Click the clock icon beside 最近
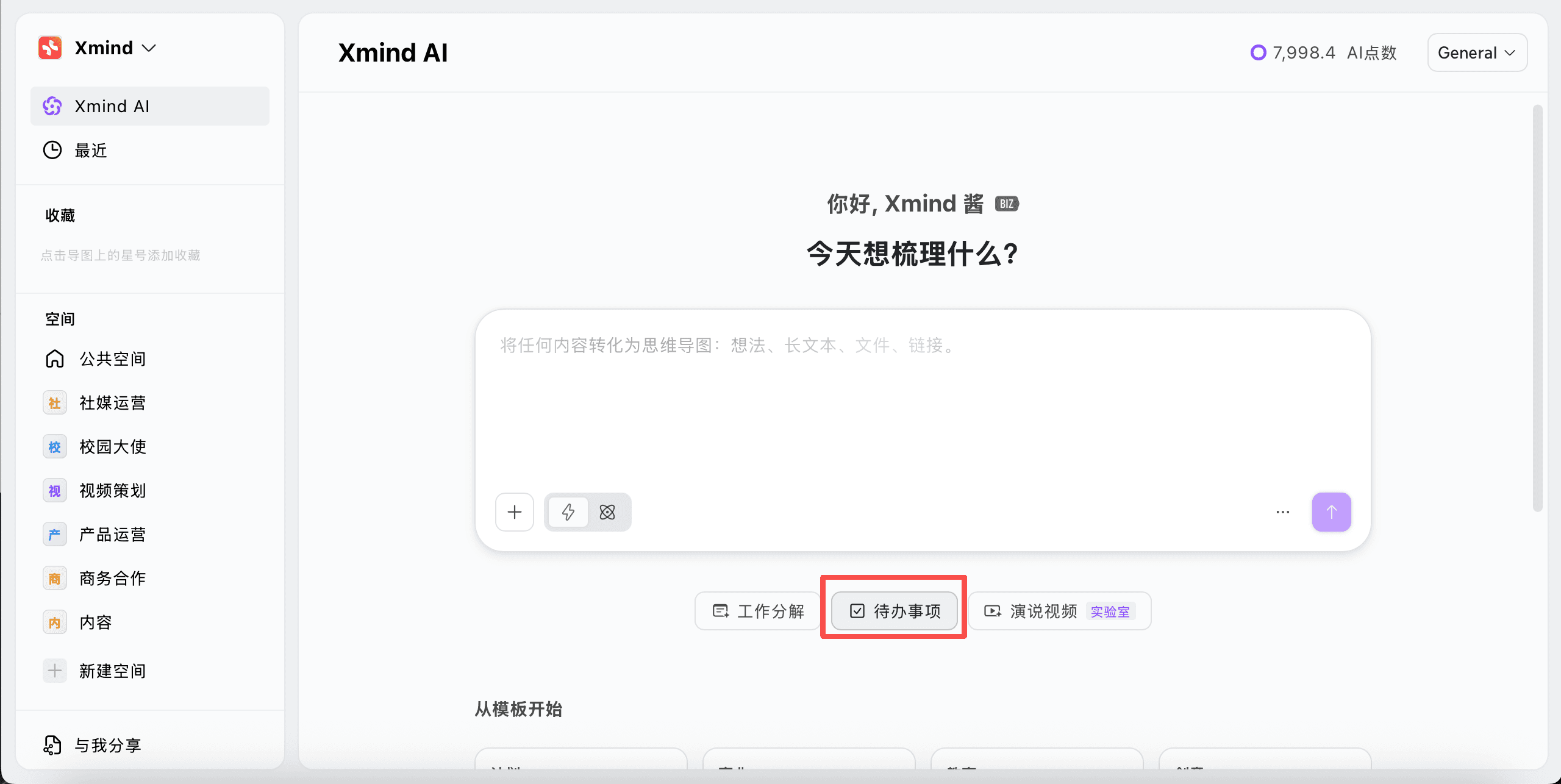This screenshot has width=1561, height=784. (52, 150)
